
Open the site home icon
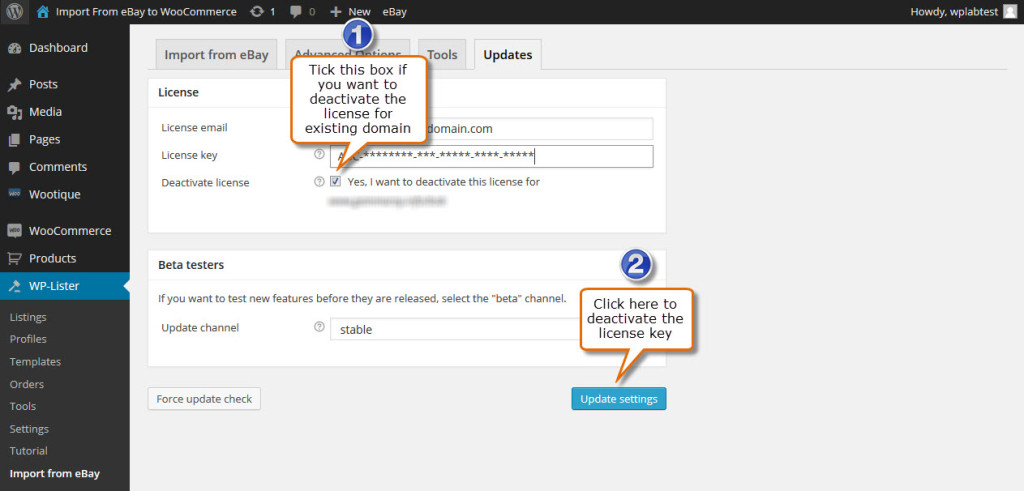point(42,12)
